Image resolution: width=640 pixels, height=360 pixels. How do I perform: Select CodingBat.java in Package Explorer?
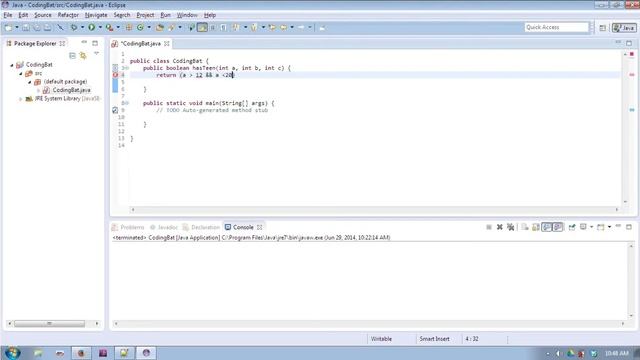pyautogui.click(x=71, y=90)
